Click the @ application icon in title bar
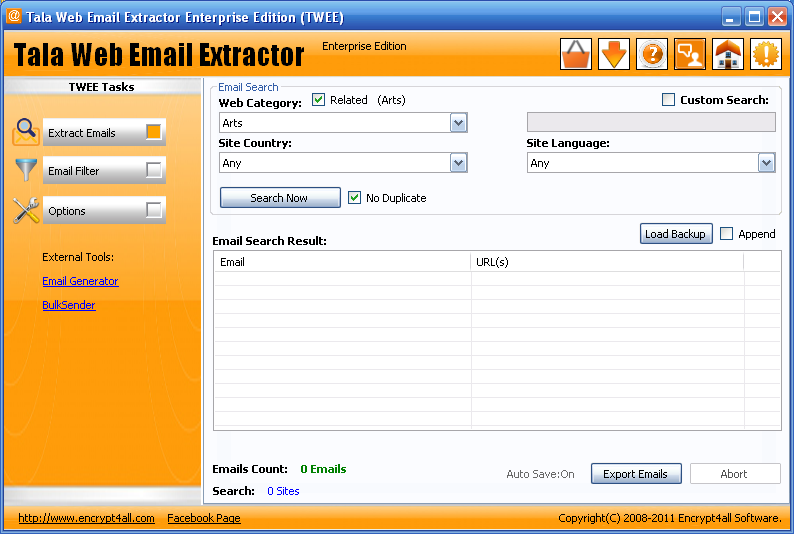Image resolution: width=794 pixels, height=534 pixels. point(14,16)
